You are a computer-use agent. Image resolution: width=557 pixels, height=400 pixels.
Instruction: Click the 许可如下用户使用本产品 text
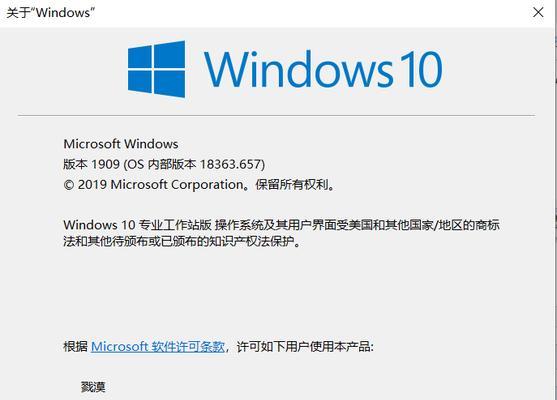point(305,346)
